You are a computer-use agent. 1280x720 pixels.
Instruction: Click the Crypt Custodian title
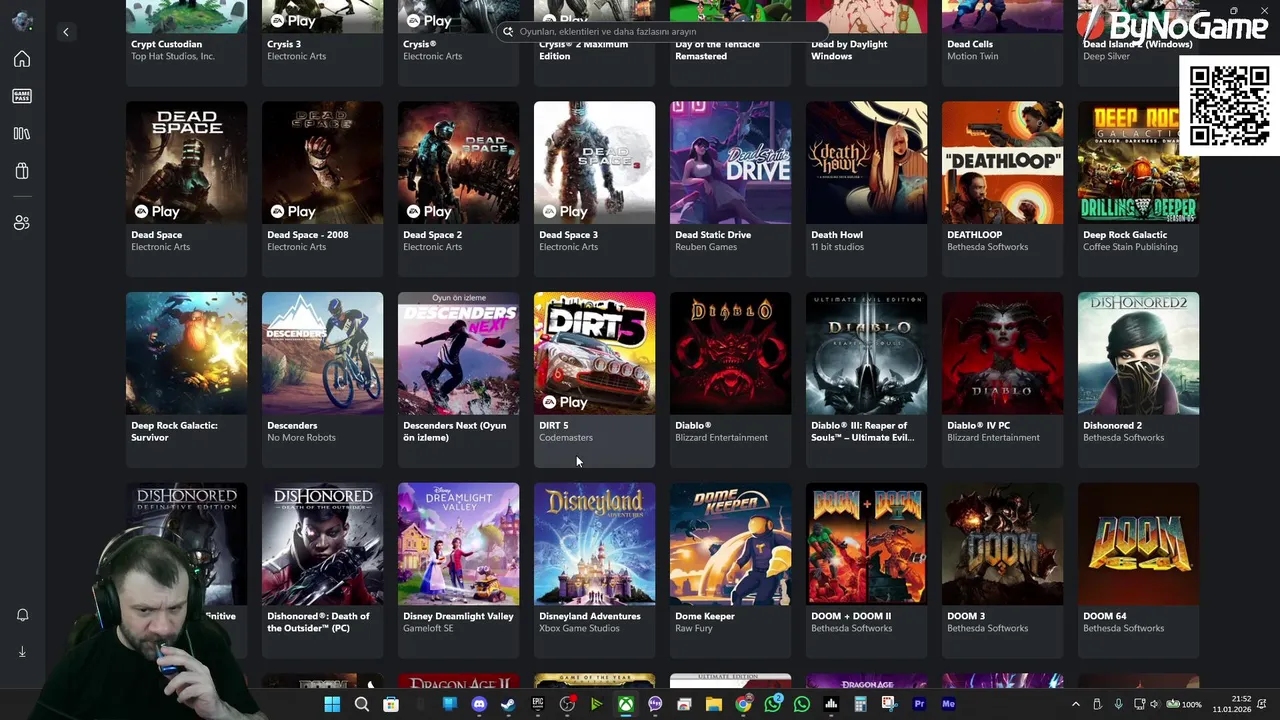[x=166, y=44]
